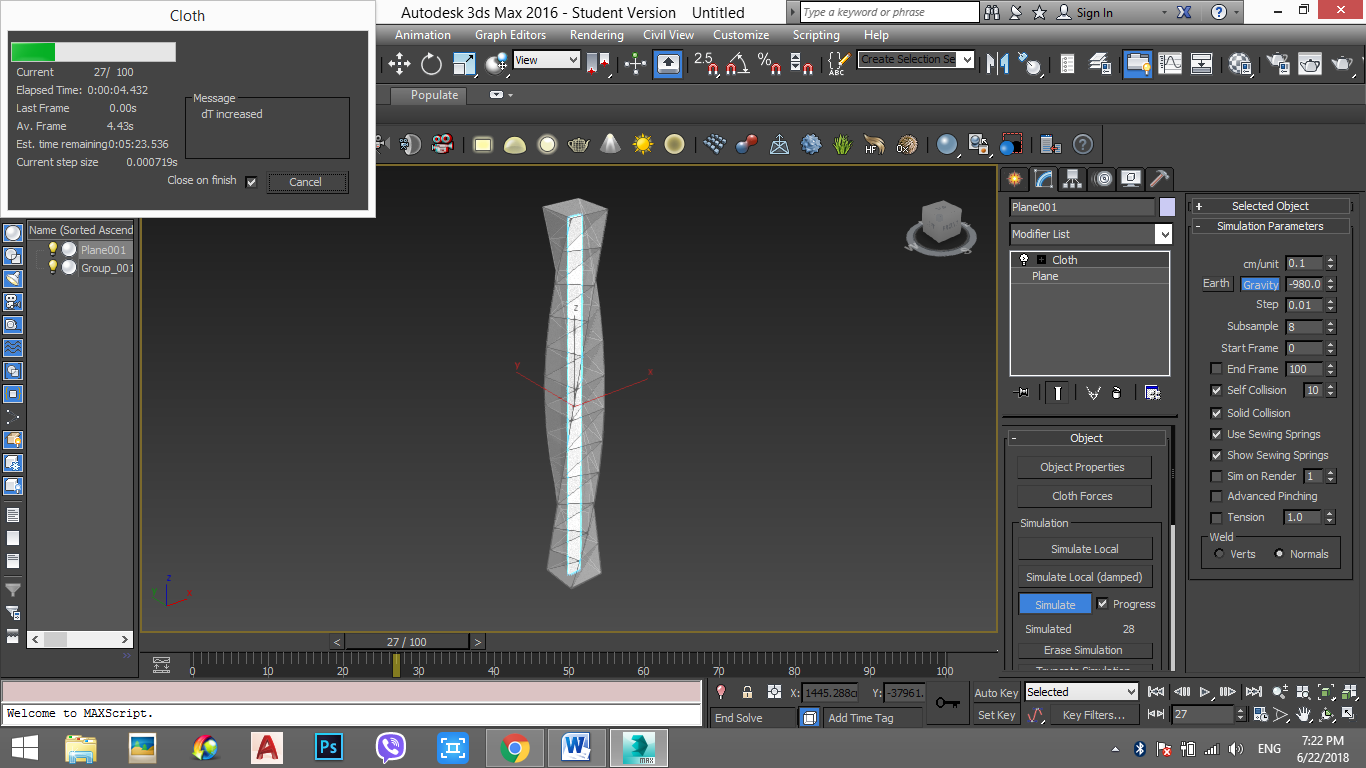Toggle Selection Lock padlock icon

tap(747, 692)
